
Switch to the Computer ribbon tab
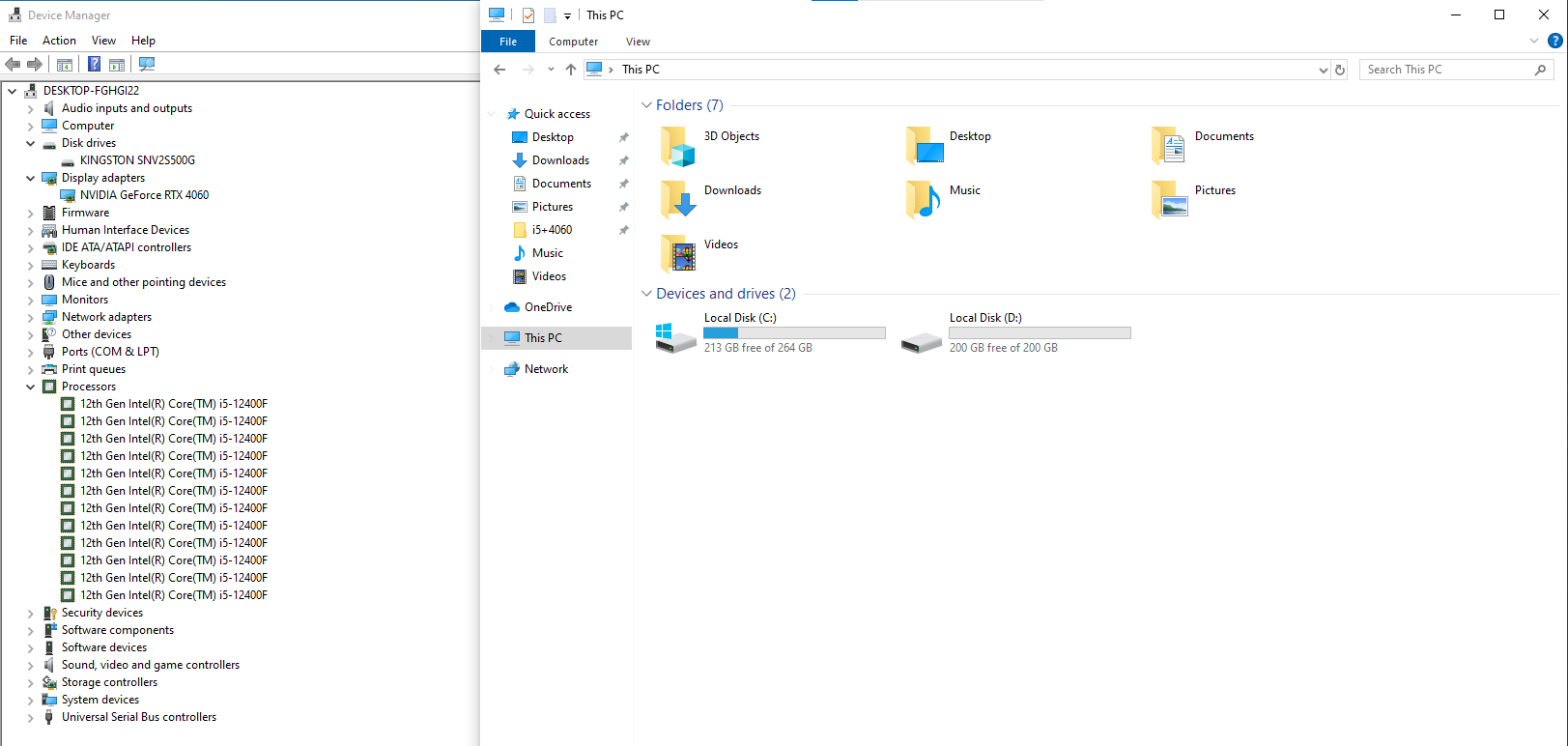click(x=573, y=42)
